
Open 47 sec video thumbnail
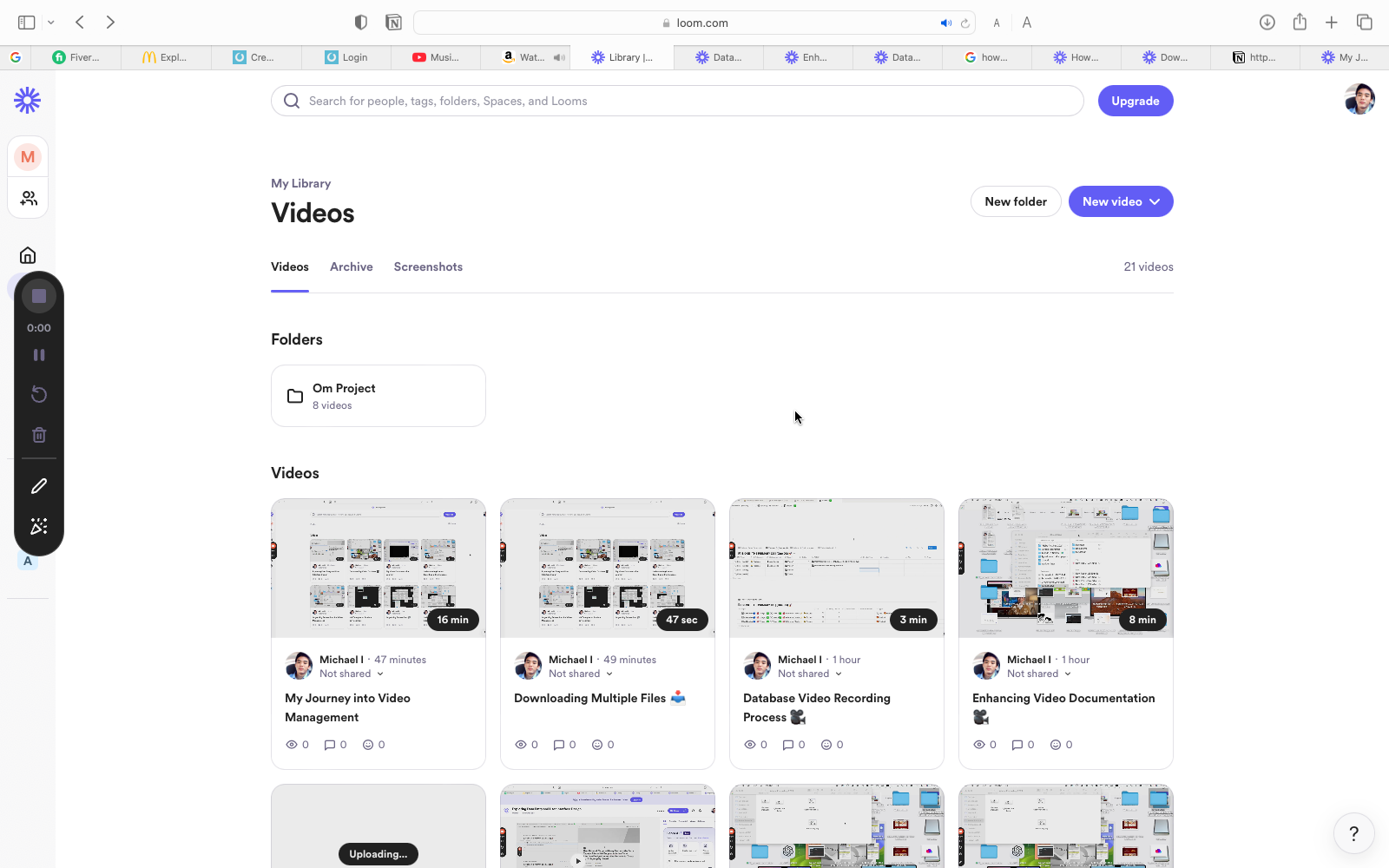[x=608, y=569]
